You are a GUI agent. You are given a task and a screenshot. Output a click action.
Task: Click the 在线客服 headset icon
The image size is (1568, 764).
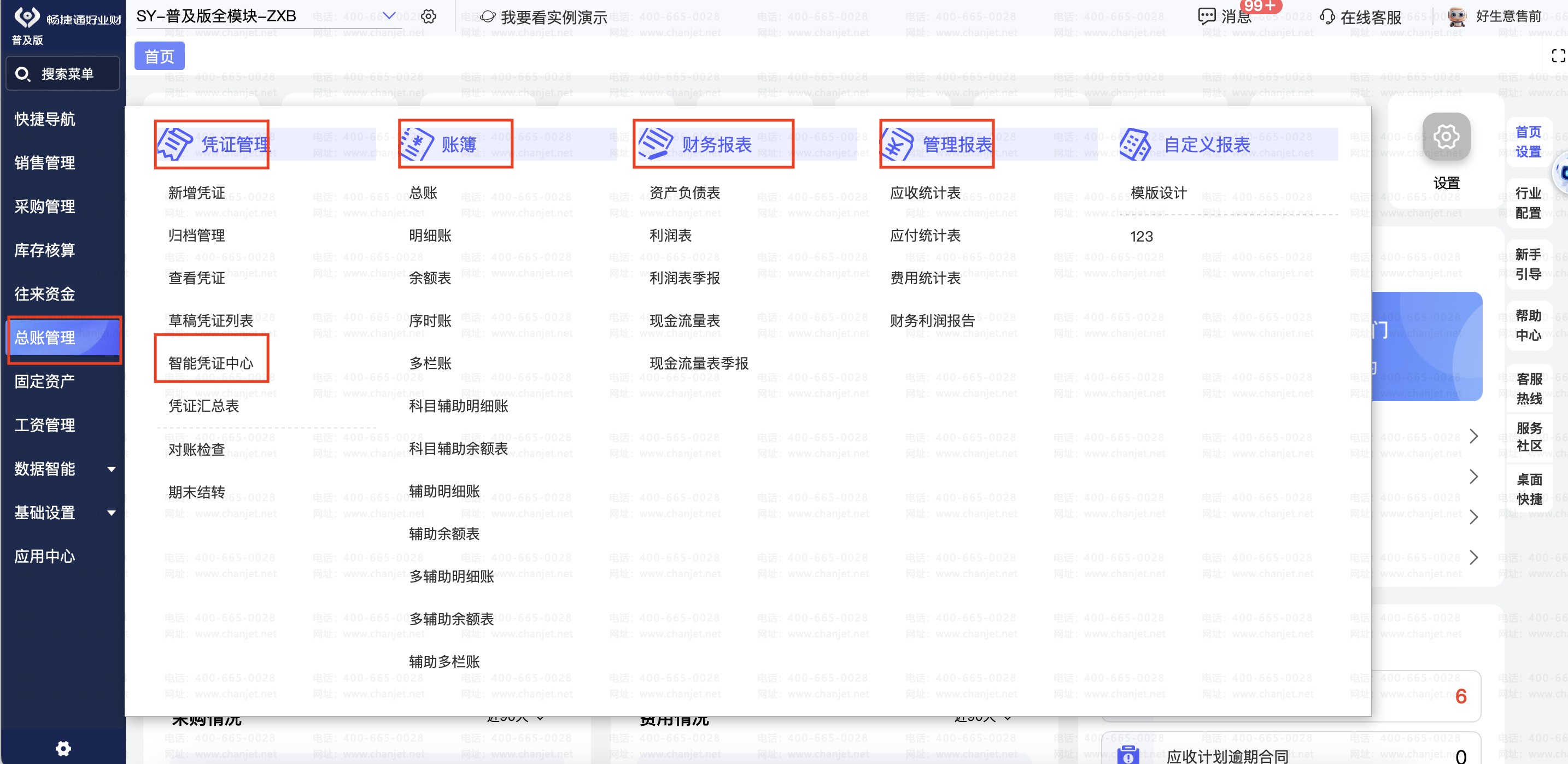(1327, 16)
